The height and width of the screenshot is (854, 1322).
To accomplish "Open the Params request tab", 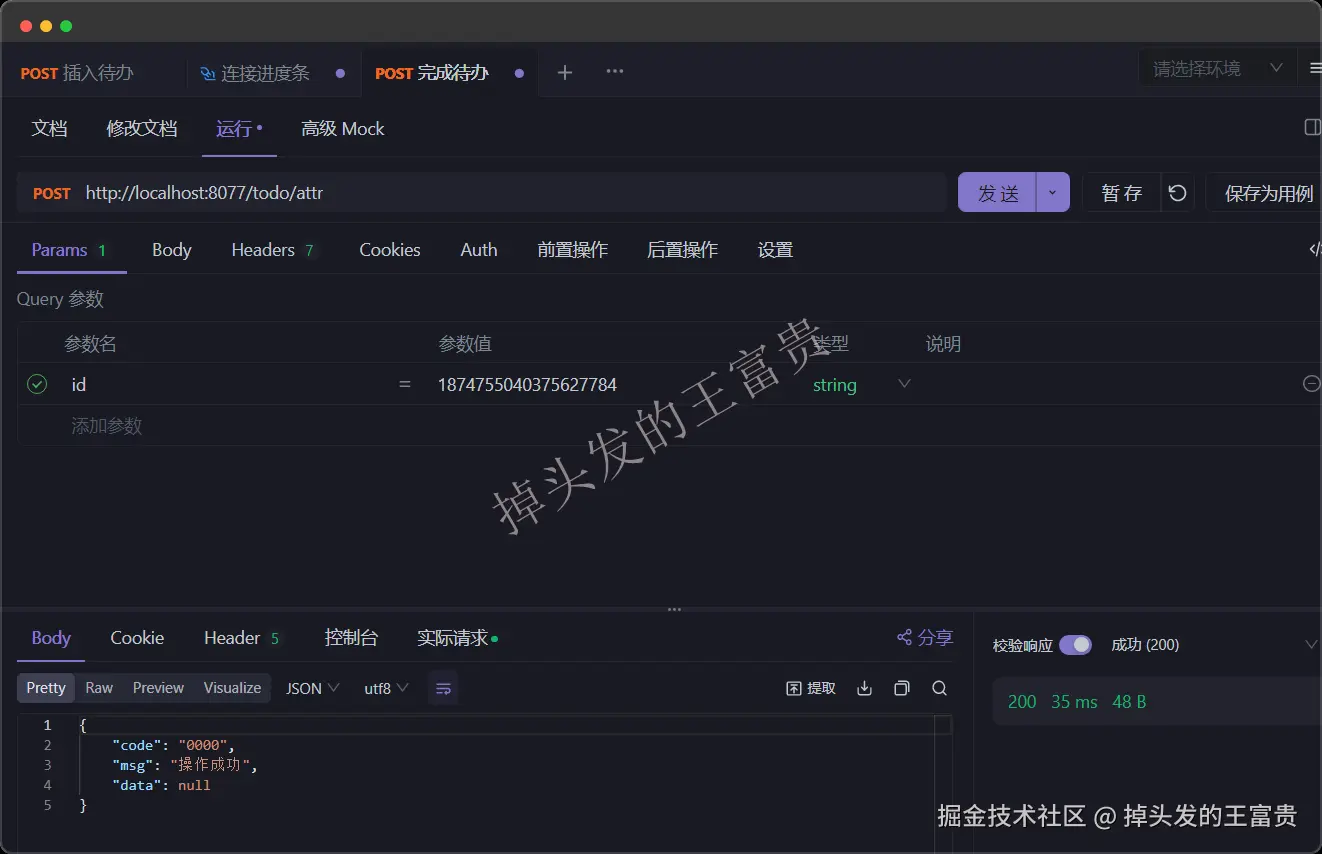I will pyautogui.click(x=69, y=250).
